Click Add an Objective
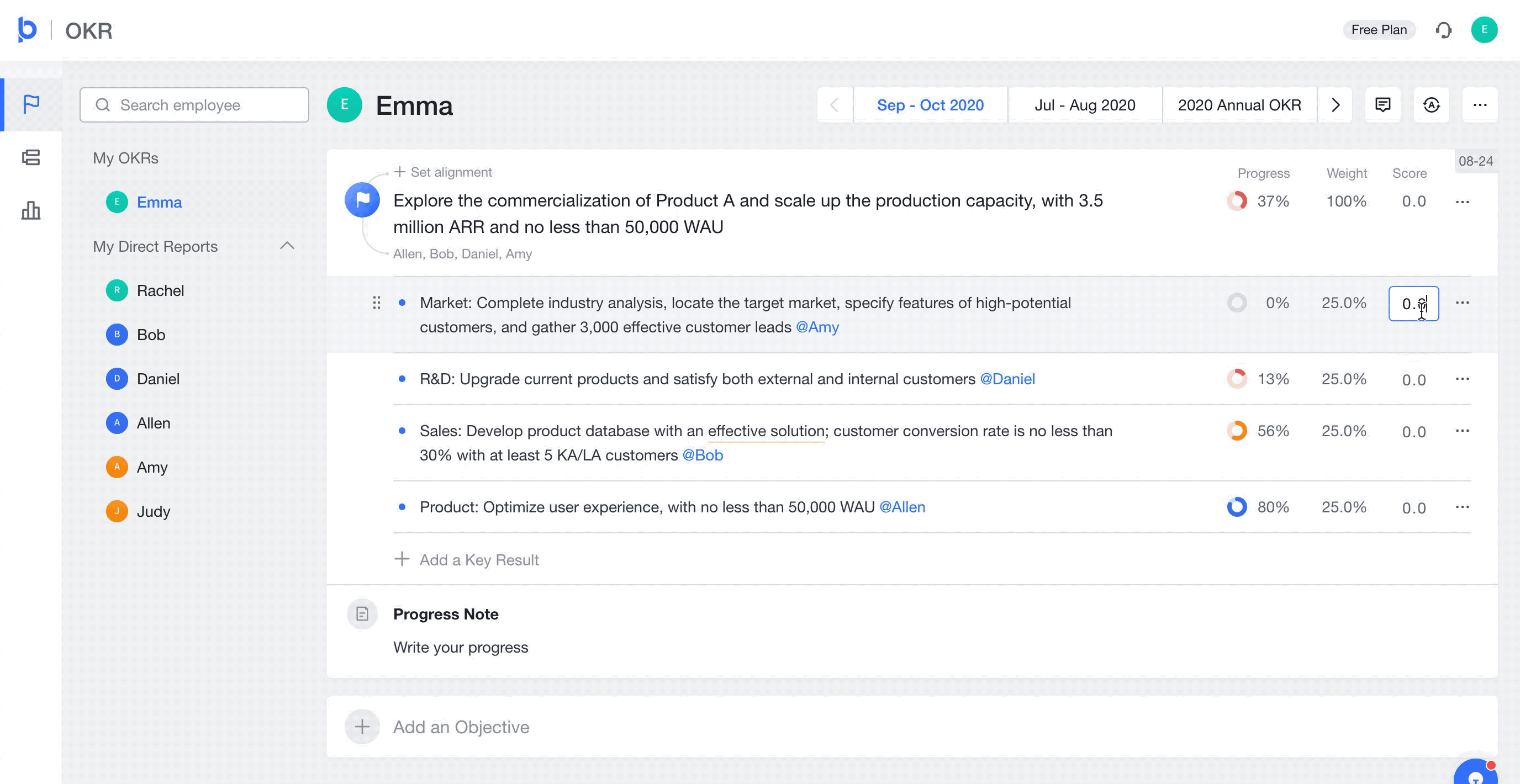1520x784 pixels. pyautogui.click(x=461, y=727)
